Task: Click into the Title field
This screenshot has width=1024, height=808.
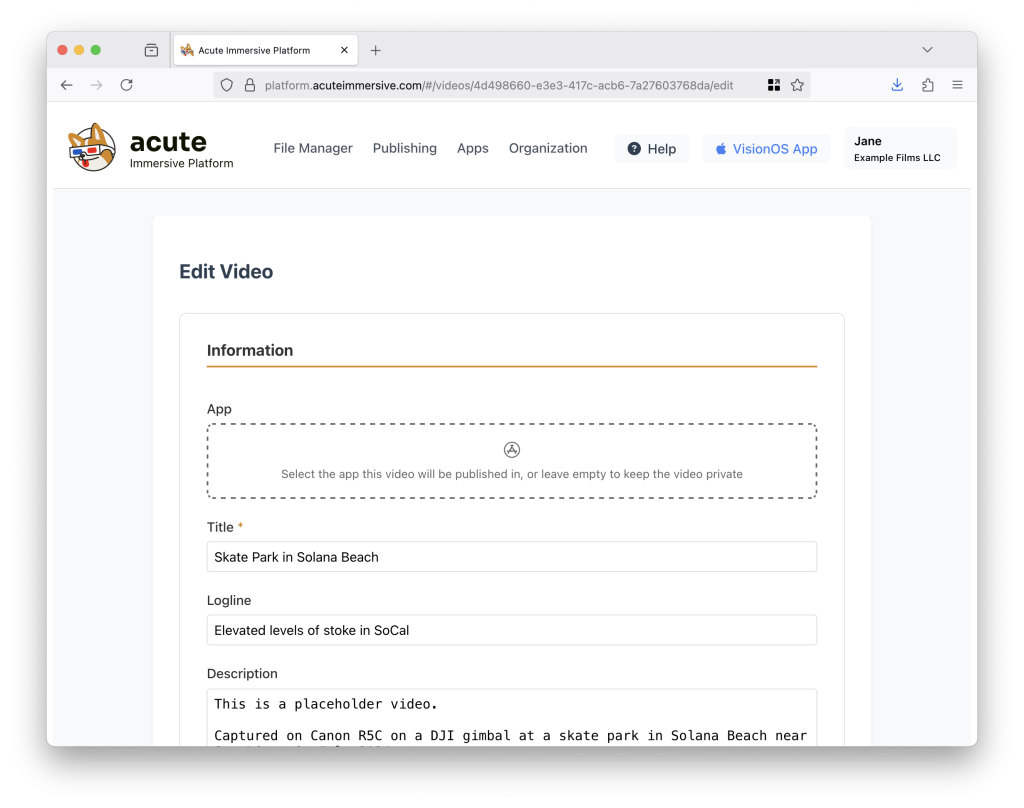Action: pos(512,557)
